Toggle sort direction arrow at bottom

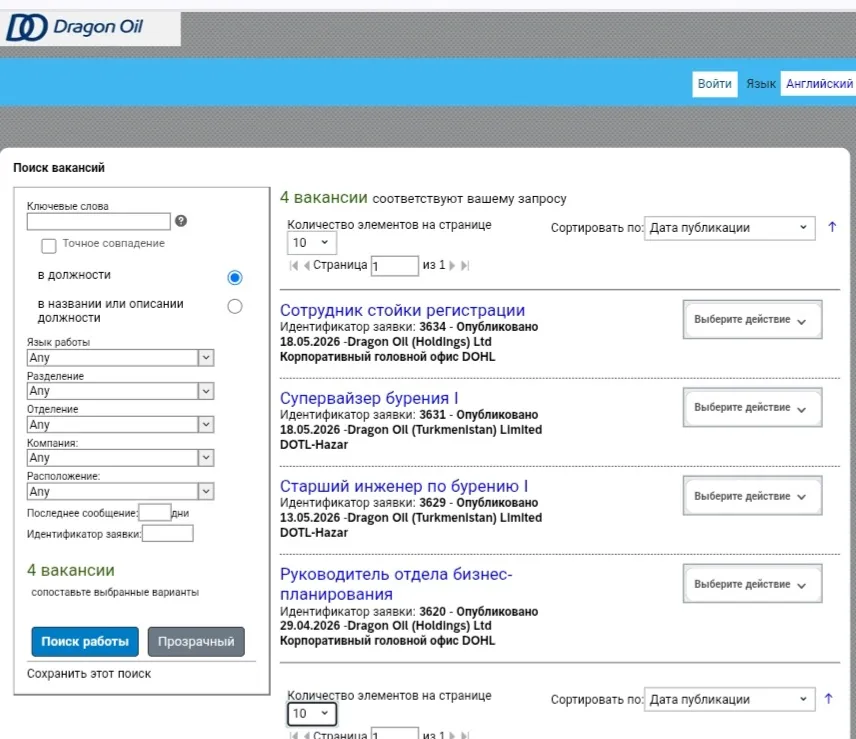pos(828,698)
